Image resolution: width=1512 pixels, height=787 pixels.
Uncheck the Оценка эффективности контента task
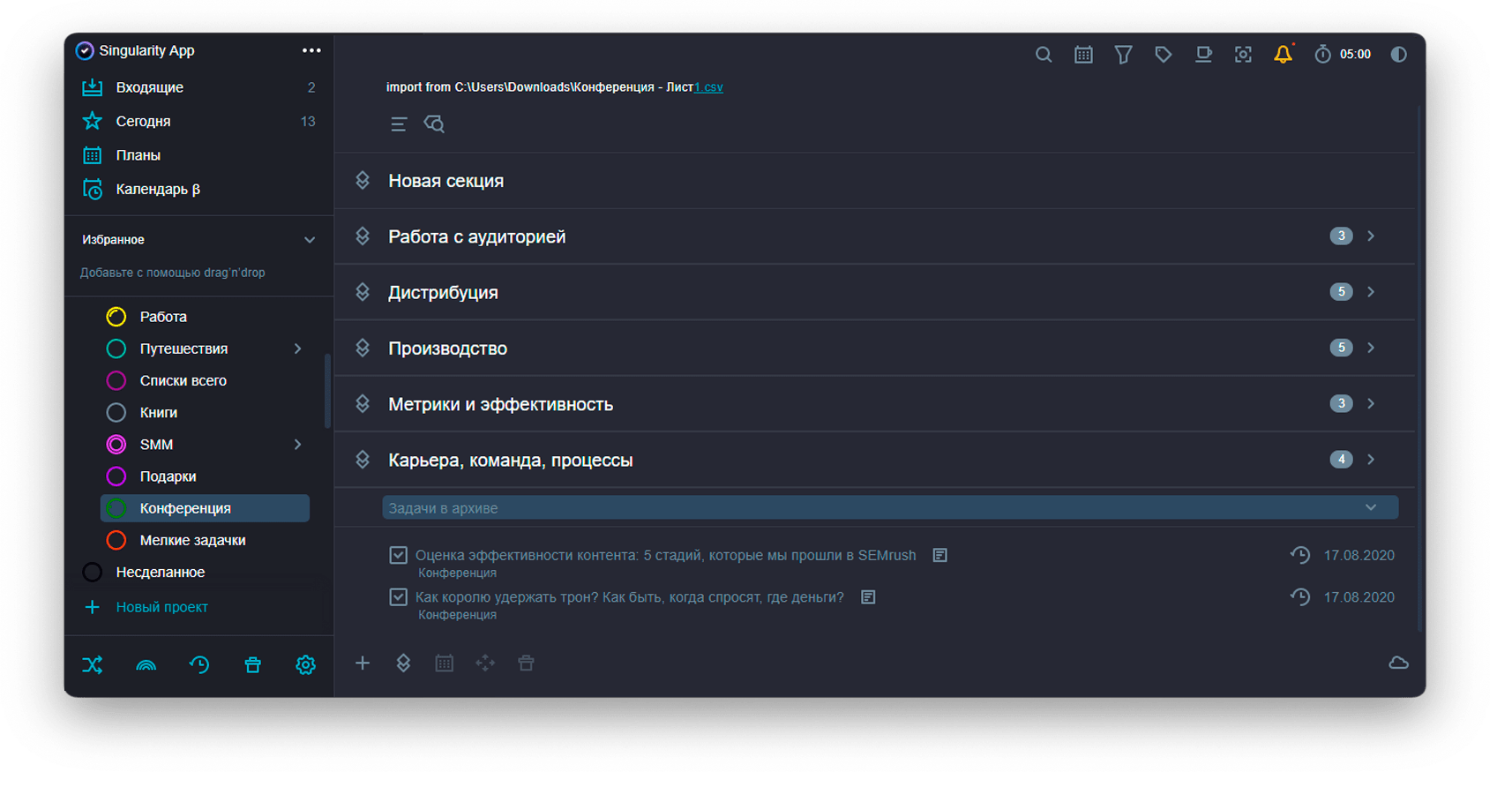399,556
